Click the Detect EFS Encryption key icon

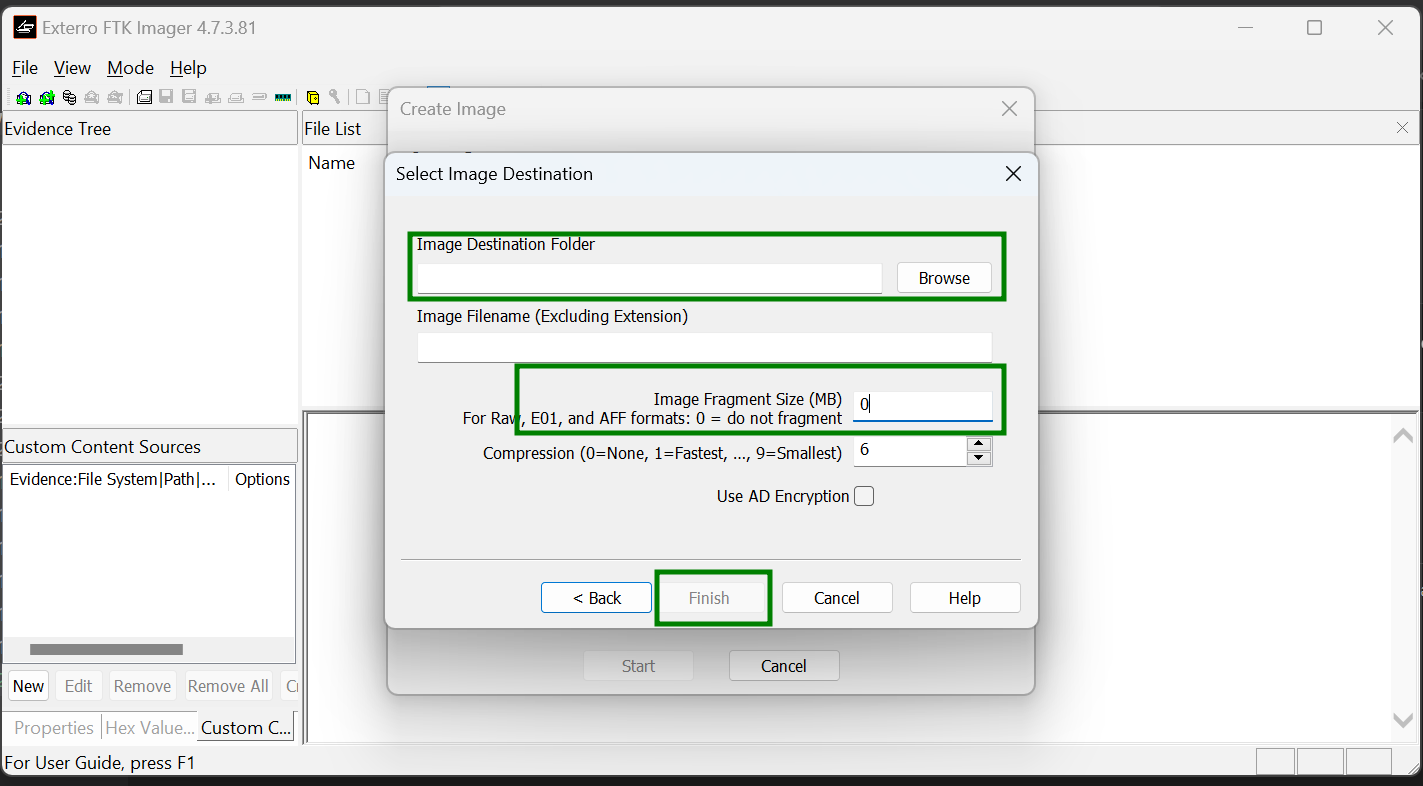[335, 97]
